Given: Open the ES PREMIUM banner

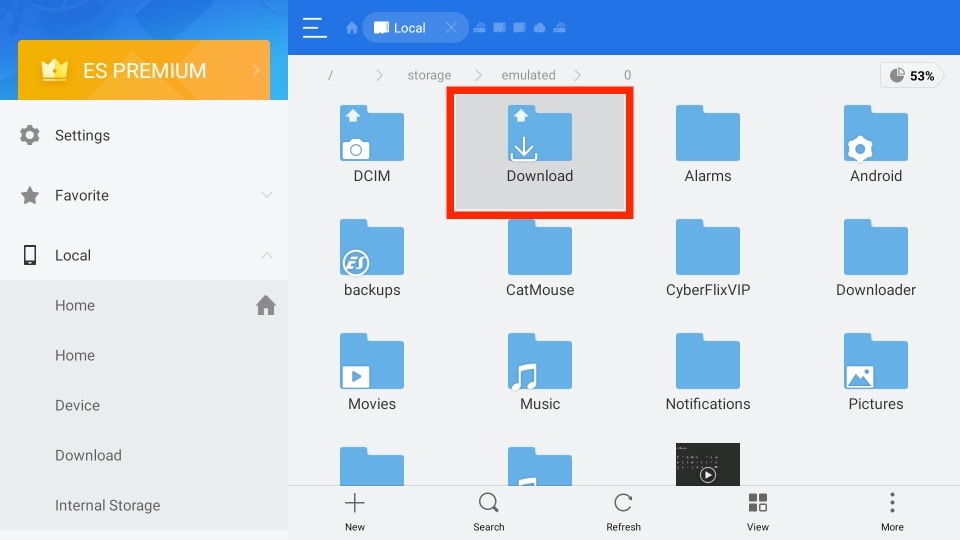Looking at the screenshot, I should 144,70.
